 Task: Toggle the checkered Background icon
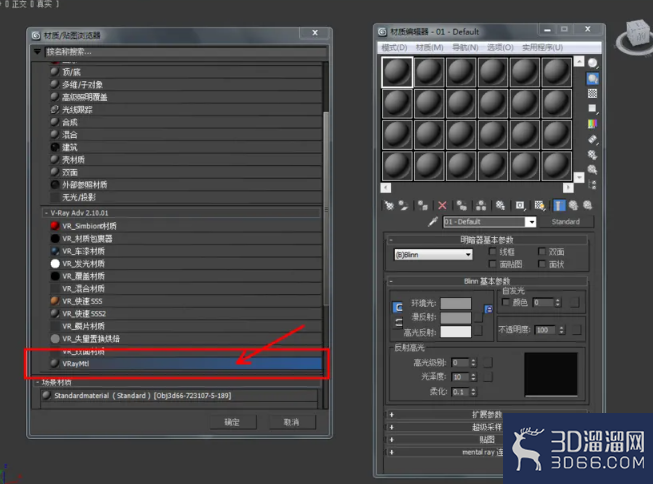click(x=592, y=93)
